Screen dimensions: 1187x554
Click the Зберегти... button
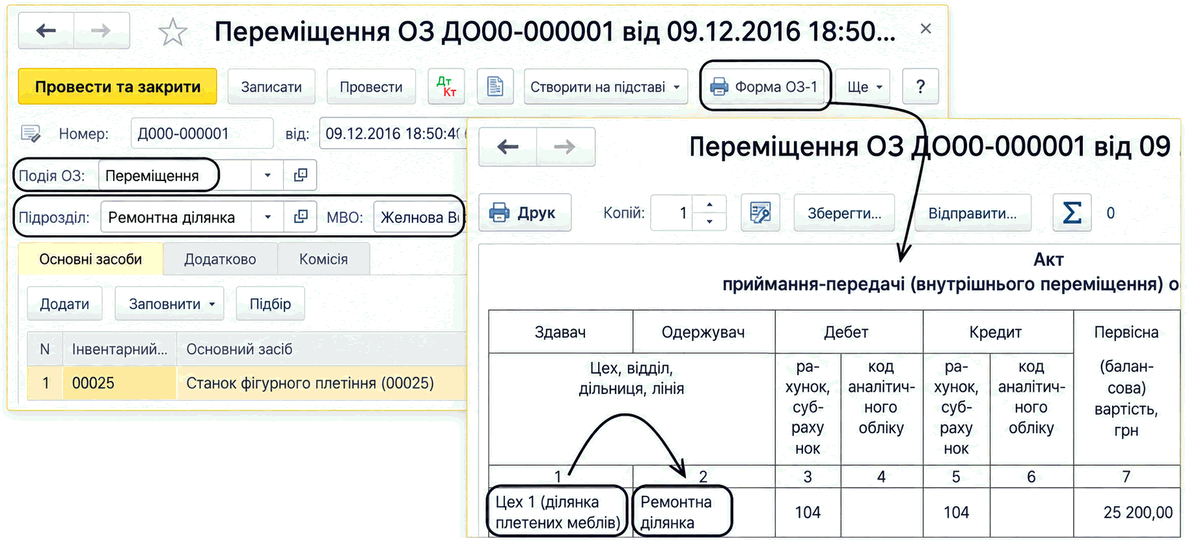tap(845, 213)
